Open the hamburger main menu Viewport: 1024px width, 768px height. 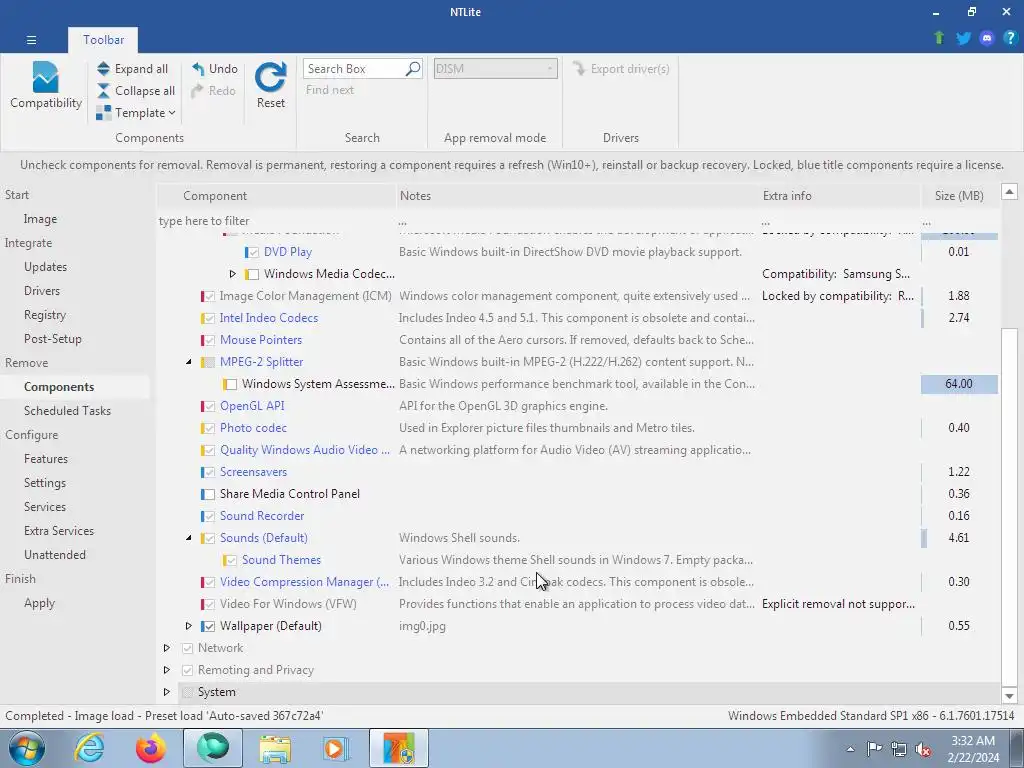(x=31, y=40)
